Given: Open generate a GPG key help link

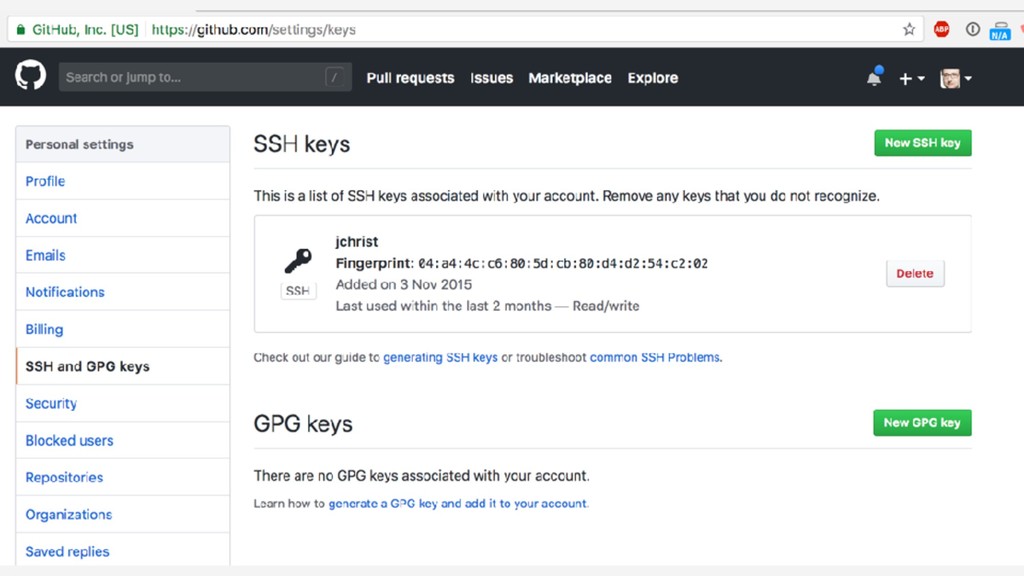Looking at the screenshot, I should click(457, 504).
